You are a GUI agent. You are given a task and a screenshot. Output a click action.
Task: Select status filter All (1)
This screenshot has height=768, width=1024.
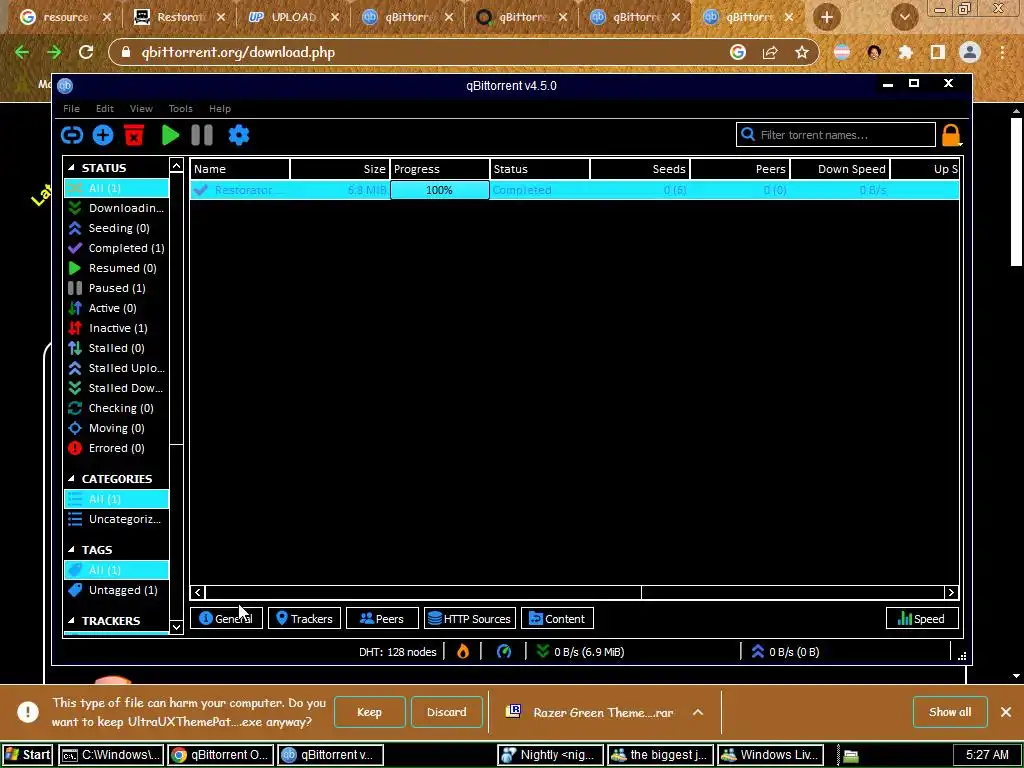[116, 188]
